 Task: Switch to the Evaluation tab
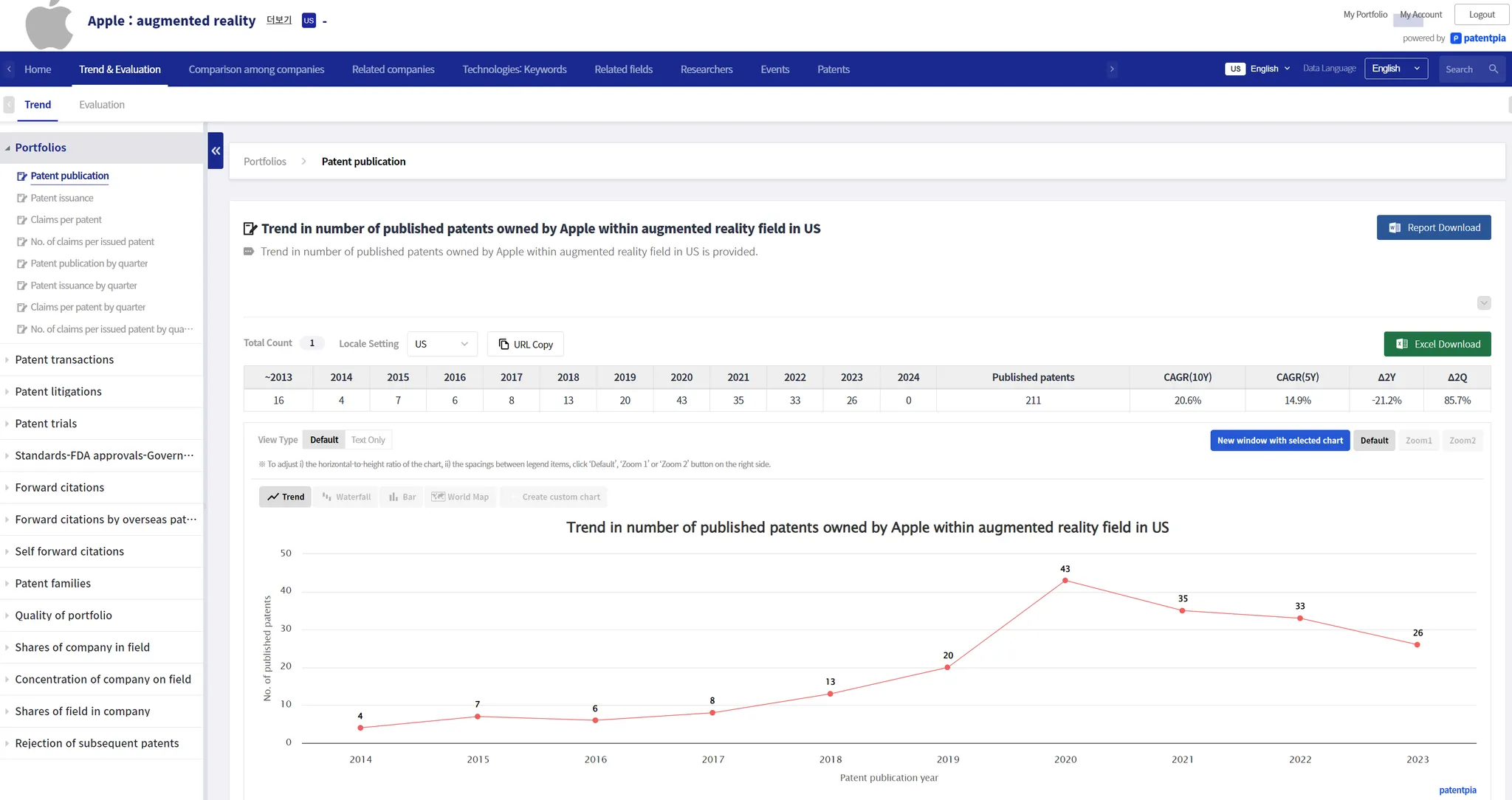102,105
